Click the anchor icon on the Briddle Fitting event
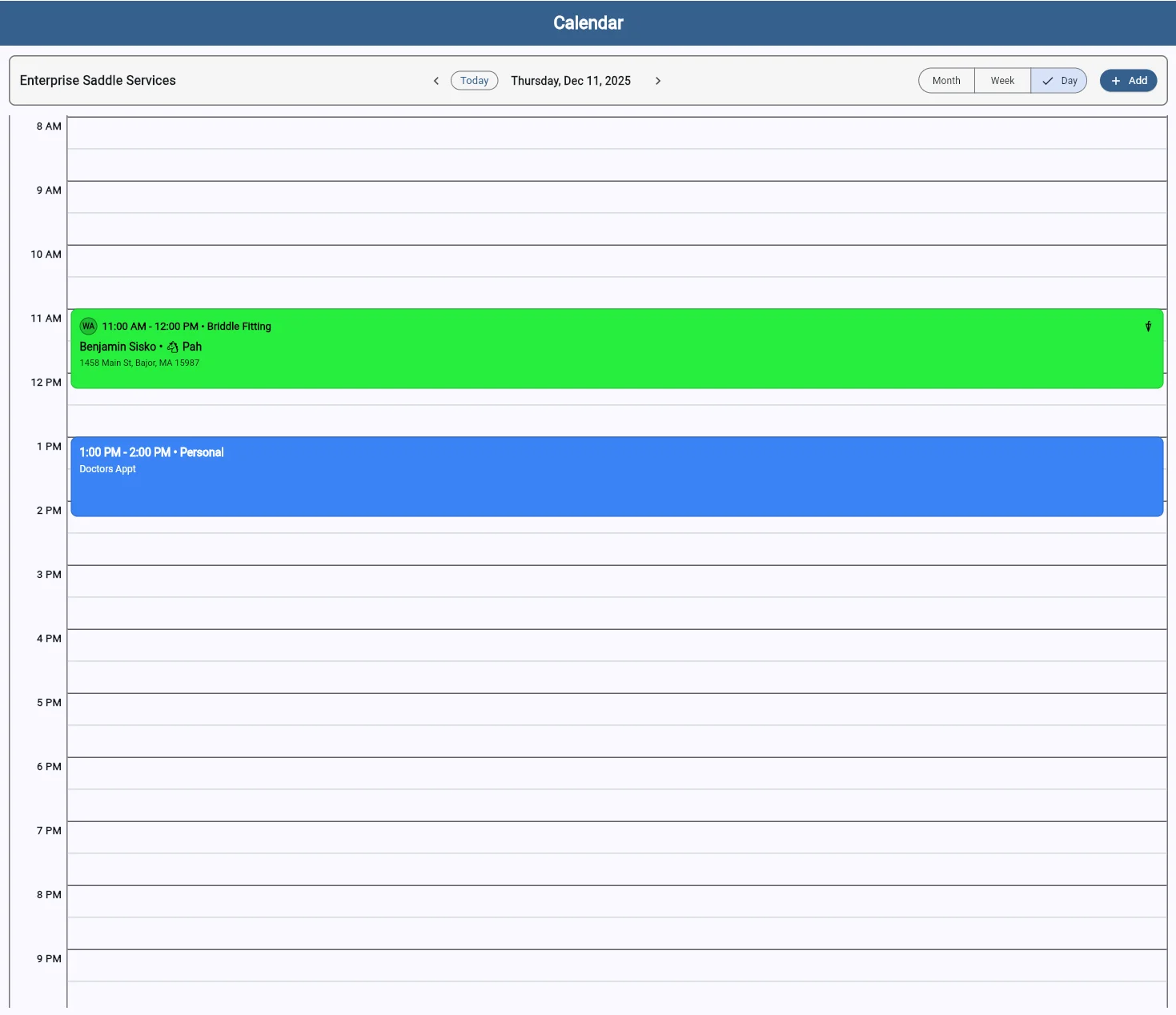This screenshot has height=1015, width=1176. (x=1148, y=327)
